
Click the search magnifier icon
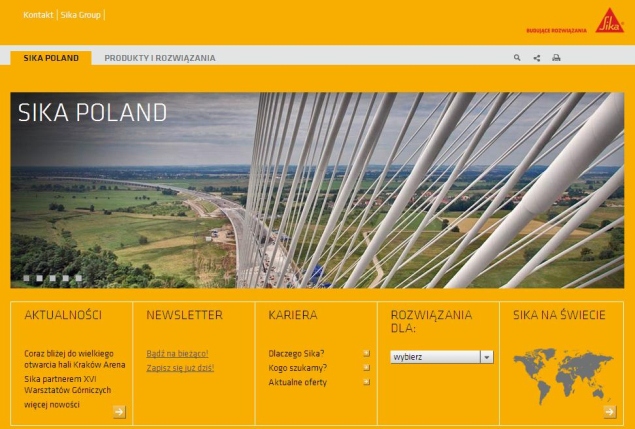click(x=517, y=58)
